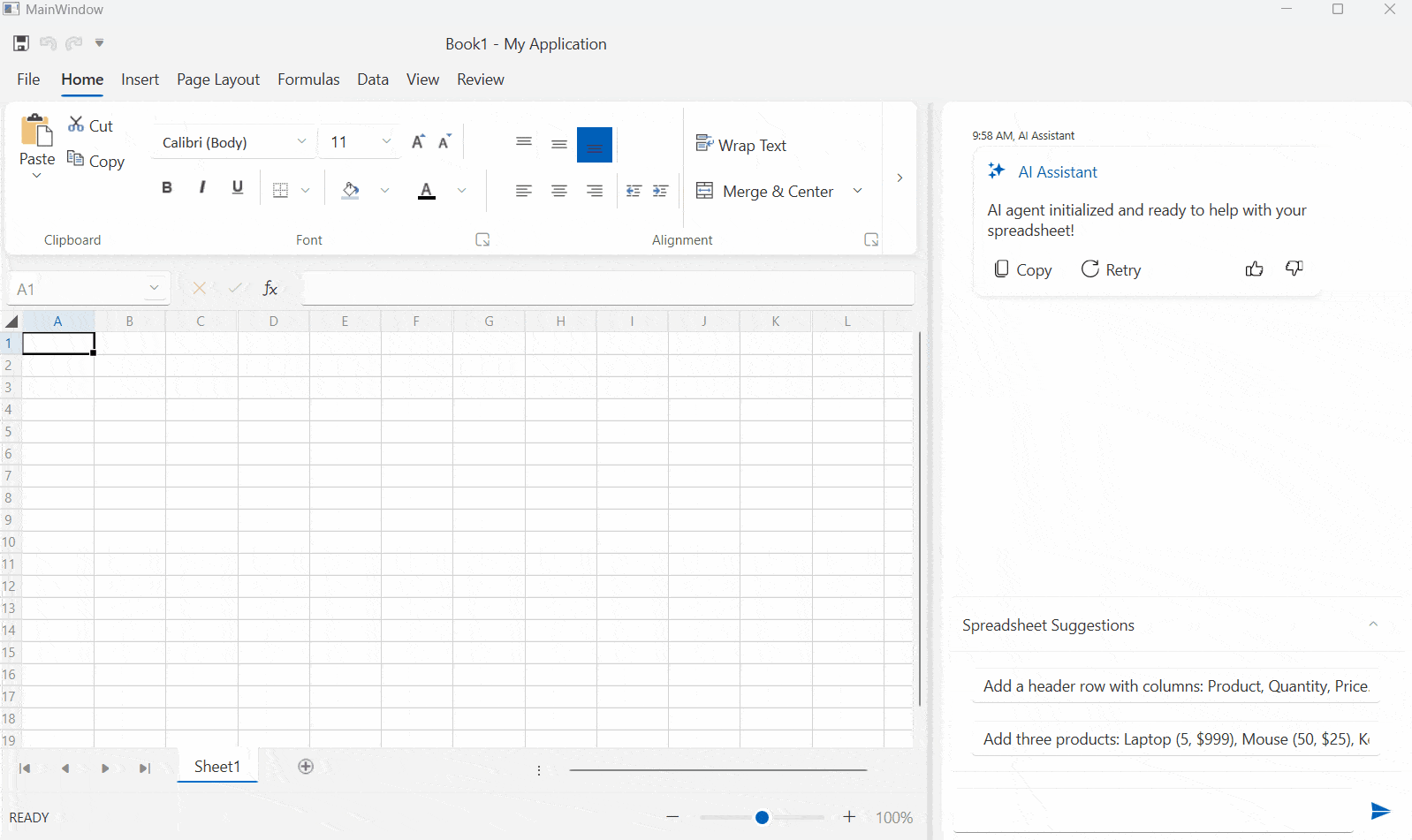
Task: Send message with the arrow icon
Action: tap(1379, 811)
